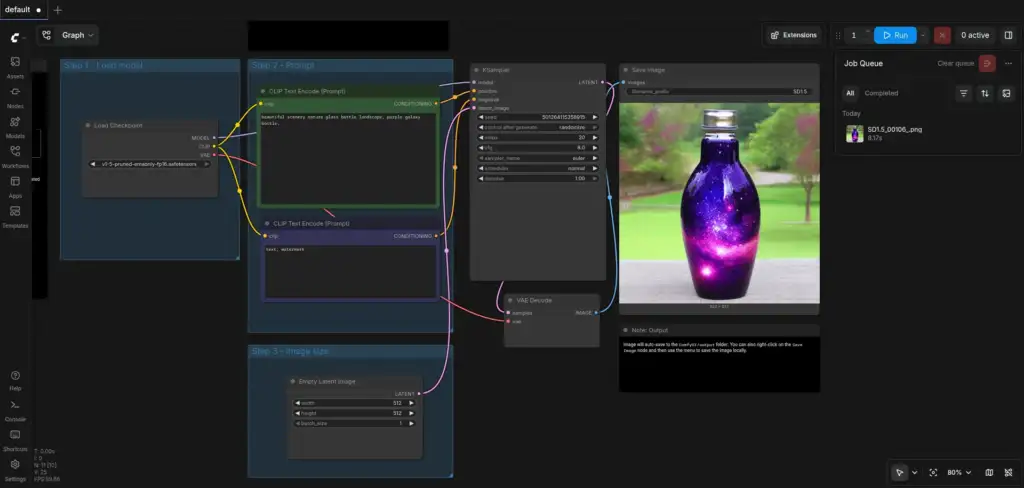The height and width of the screenshot is (488, 1024).
Task: Open the Extensions manager
Action: pos(793,35)
